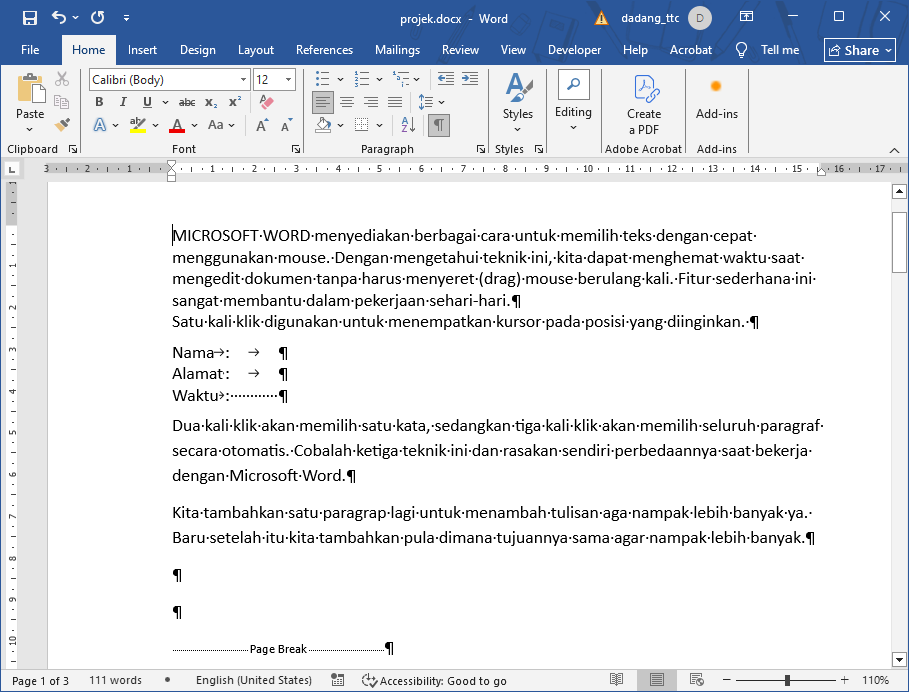Switch to the Design tab
Screen dimensions: 909x692
(x=198, y=50)
